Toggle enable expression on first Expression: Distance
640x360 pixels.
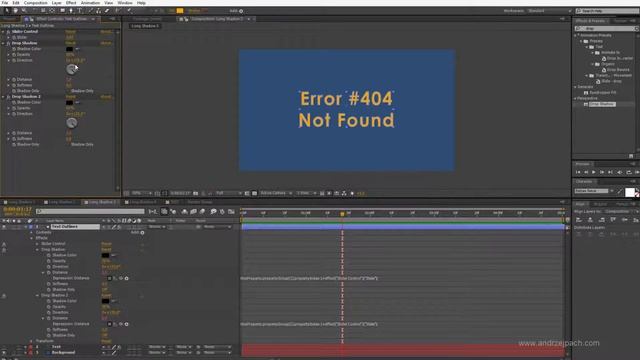click(x=109, y=278)
